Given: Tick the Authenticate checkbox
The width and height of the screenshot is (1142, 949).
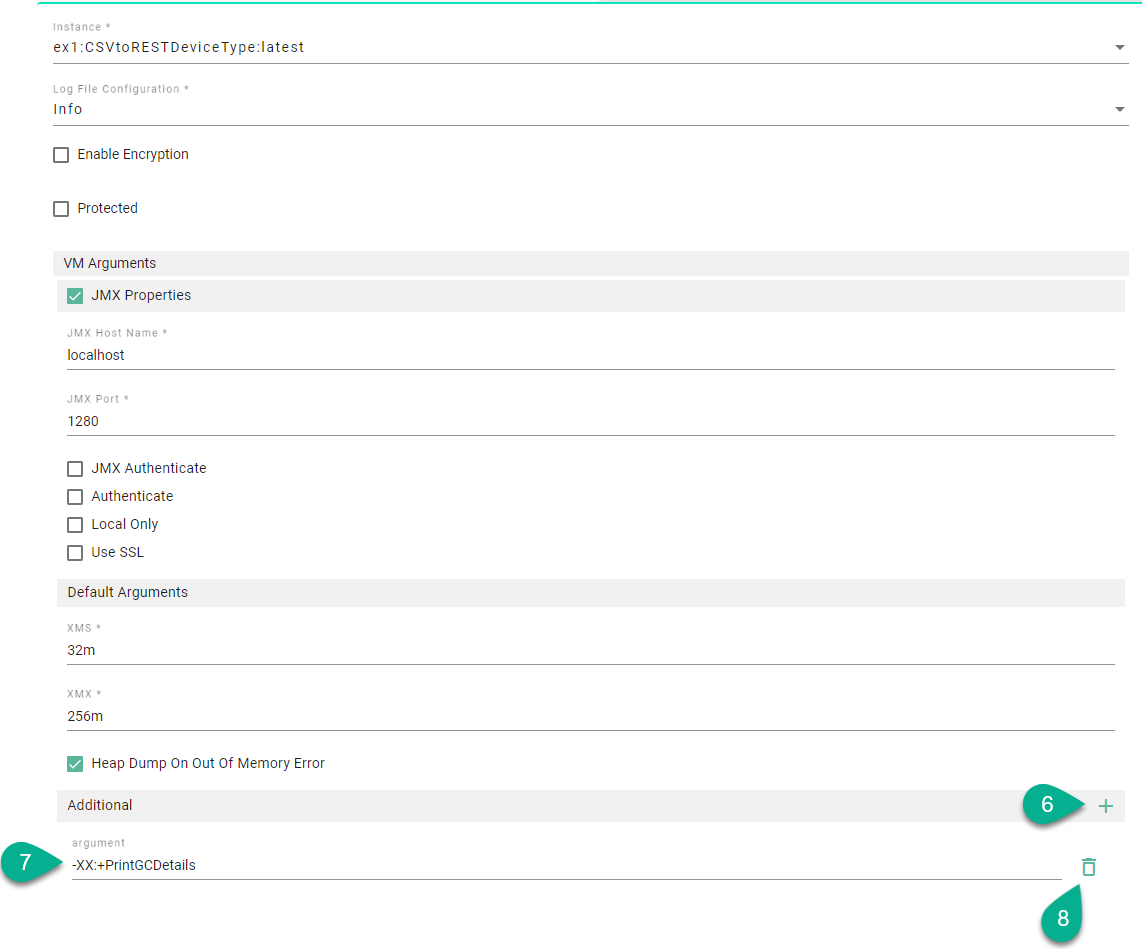Looking at the screenshot, I should point(75,497).
